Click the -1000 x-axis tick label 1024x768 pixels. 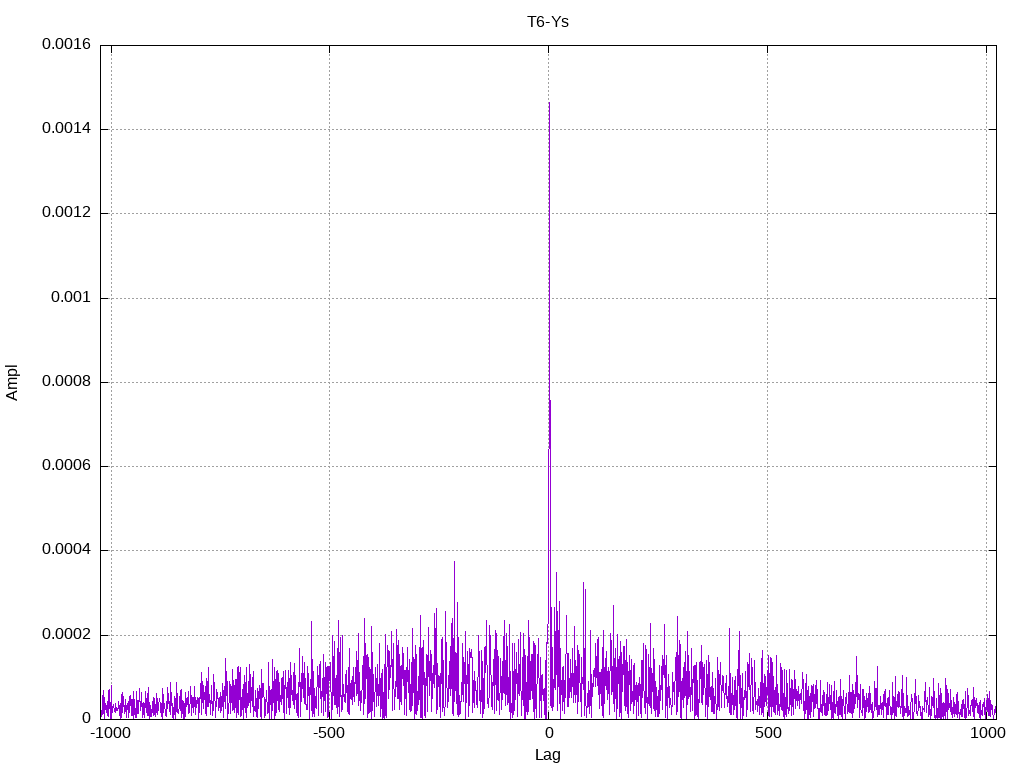coord(110,733)
